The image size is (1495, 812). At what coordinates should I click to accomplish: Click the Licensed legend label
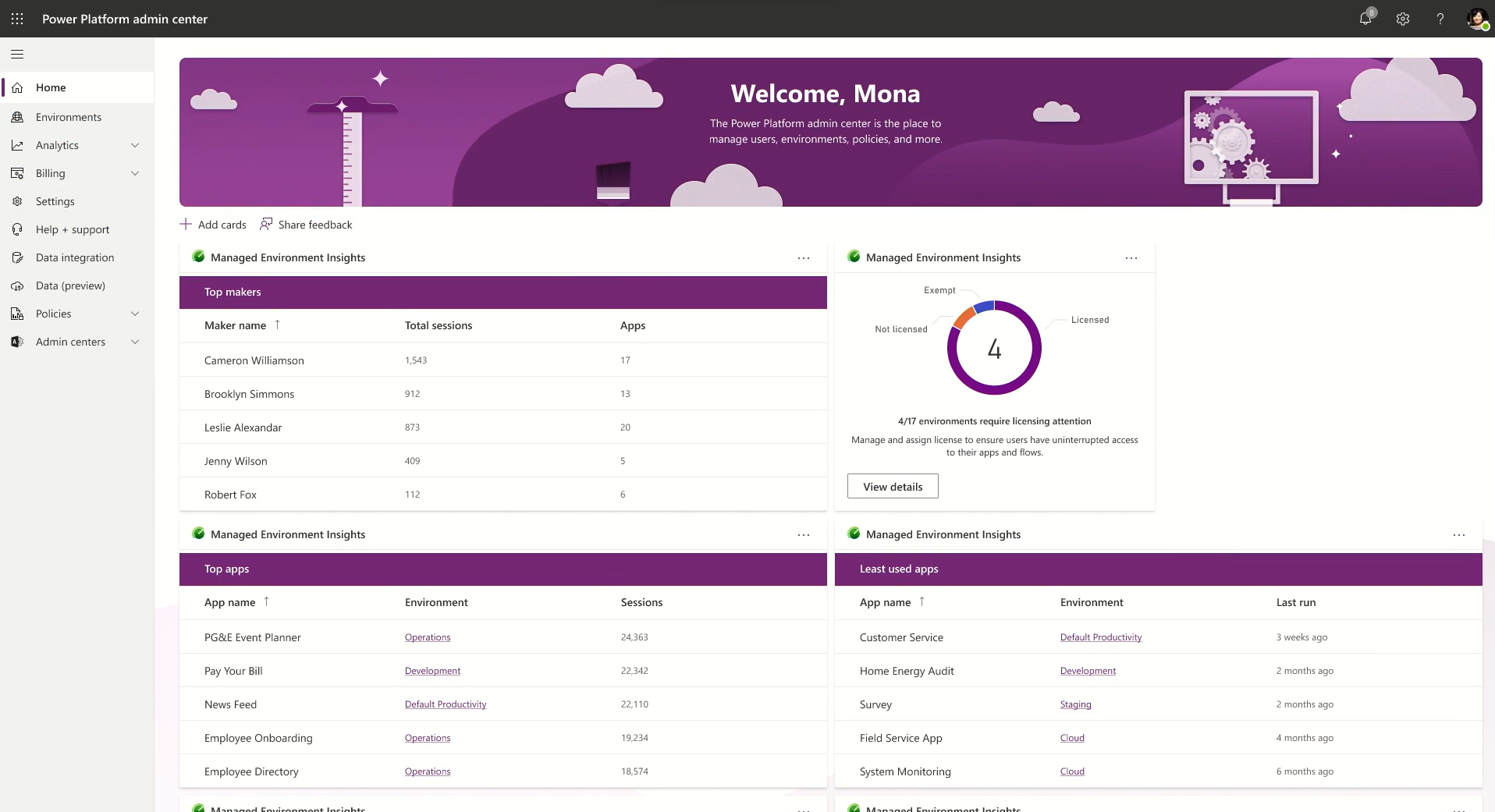coord(1090,320)
